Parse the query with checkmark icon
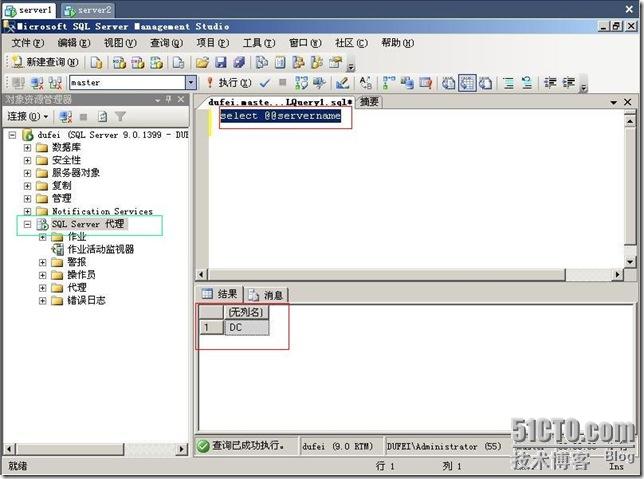Screen dimensions: 644x479 click(265, 83)
